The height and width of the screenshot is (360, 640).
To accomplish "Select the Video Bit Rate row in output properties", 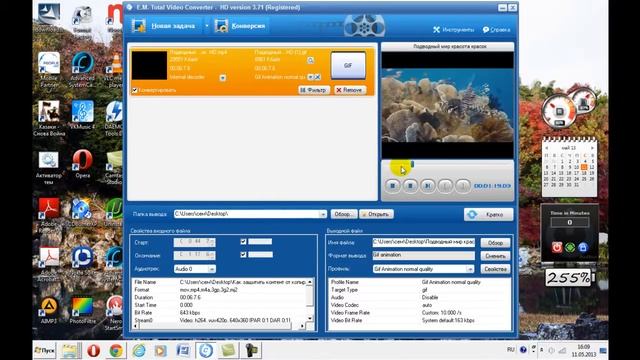I will pyautogui.click(x=419, y=320).
